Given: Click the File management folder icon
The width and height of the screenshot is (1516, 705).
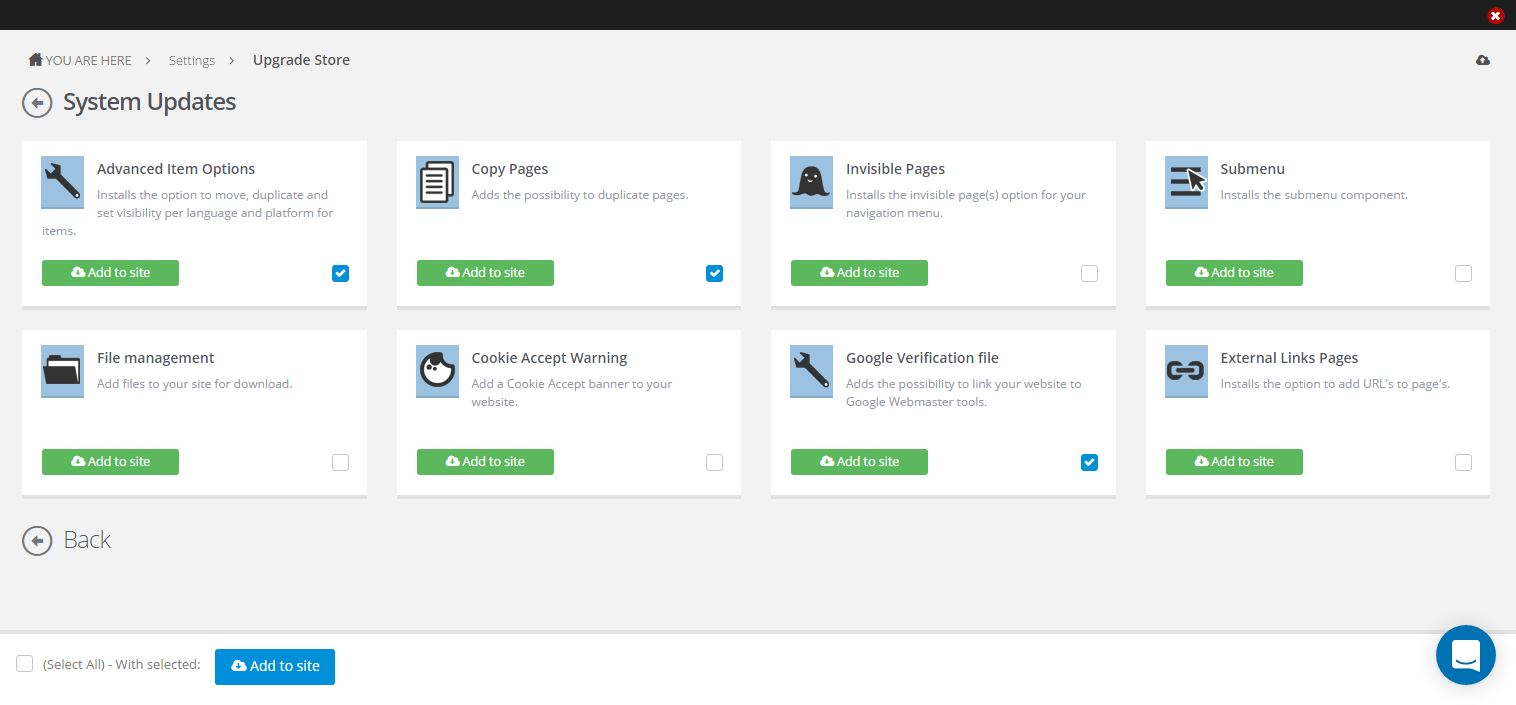Looking at the screenshot, I should tap(62, 371).
